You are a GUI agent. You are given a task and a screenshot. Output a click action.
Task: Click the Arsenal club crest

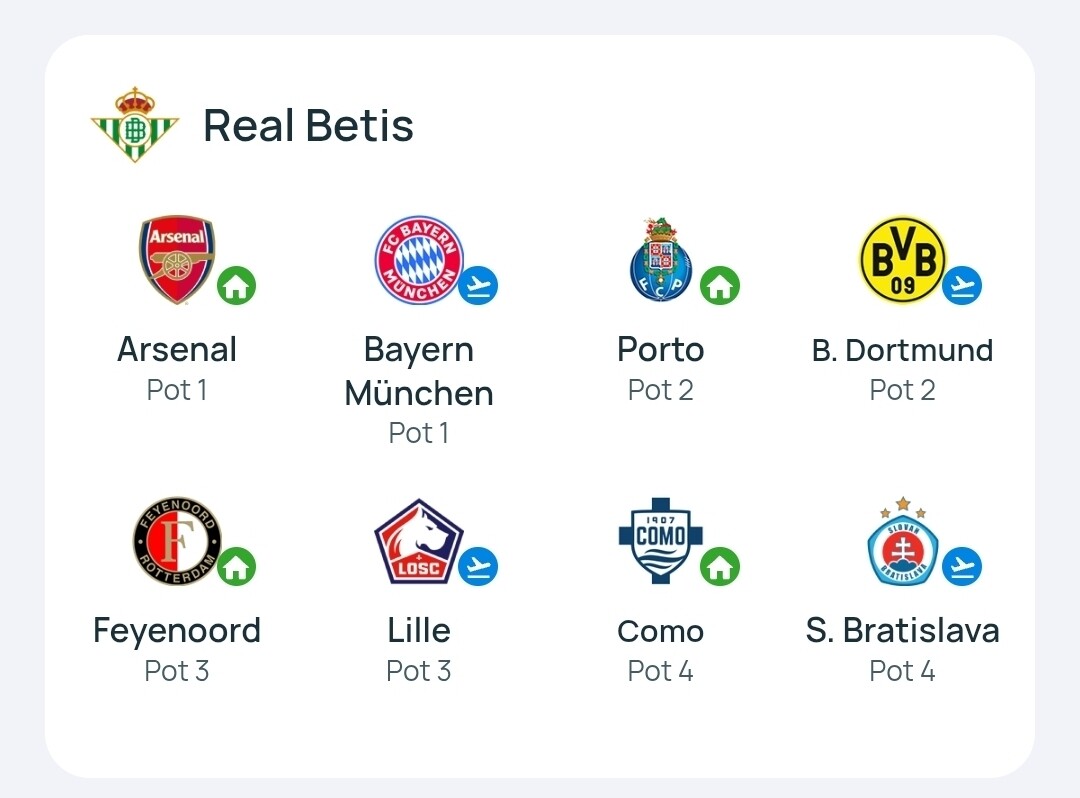coord(177,260)
